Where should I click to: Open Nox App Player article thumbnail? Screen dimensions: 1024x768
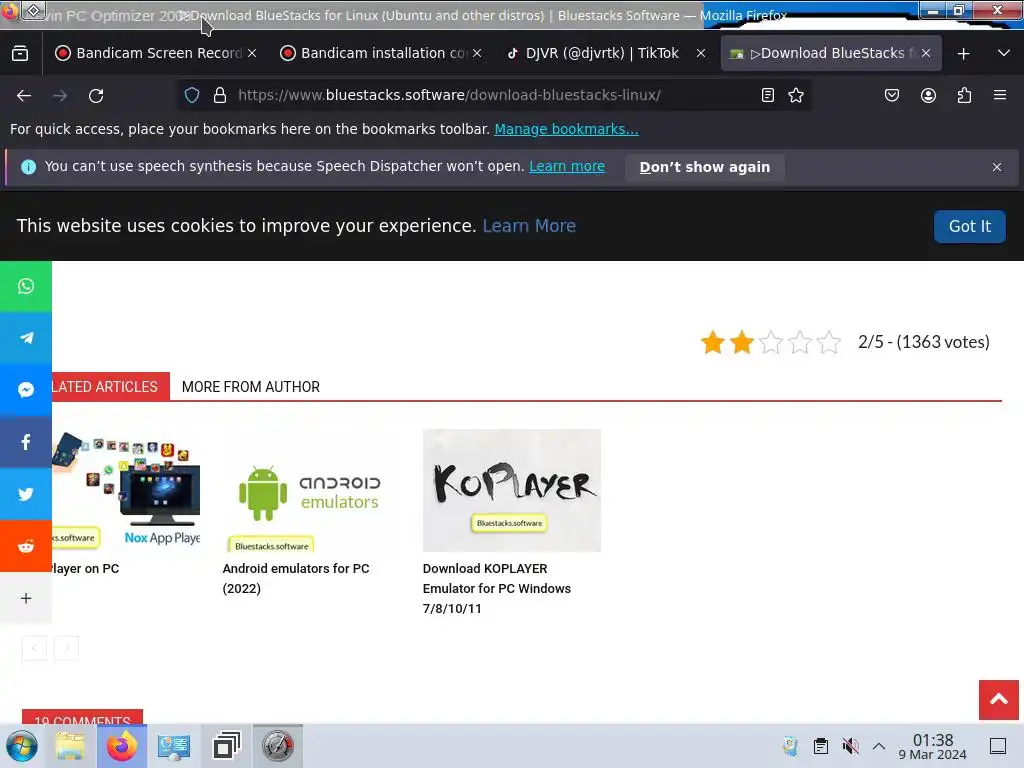tap(126, 490)
